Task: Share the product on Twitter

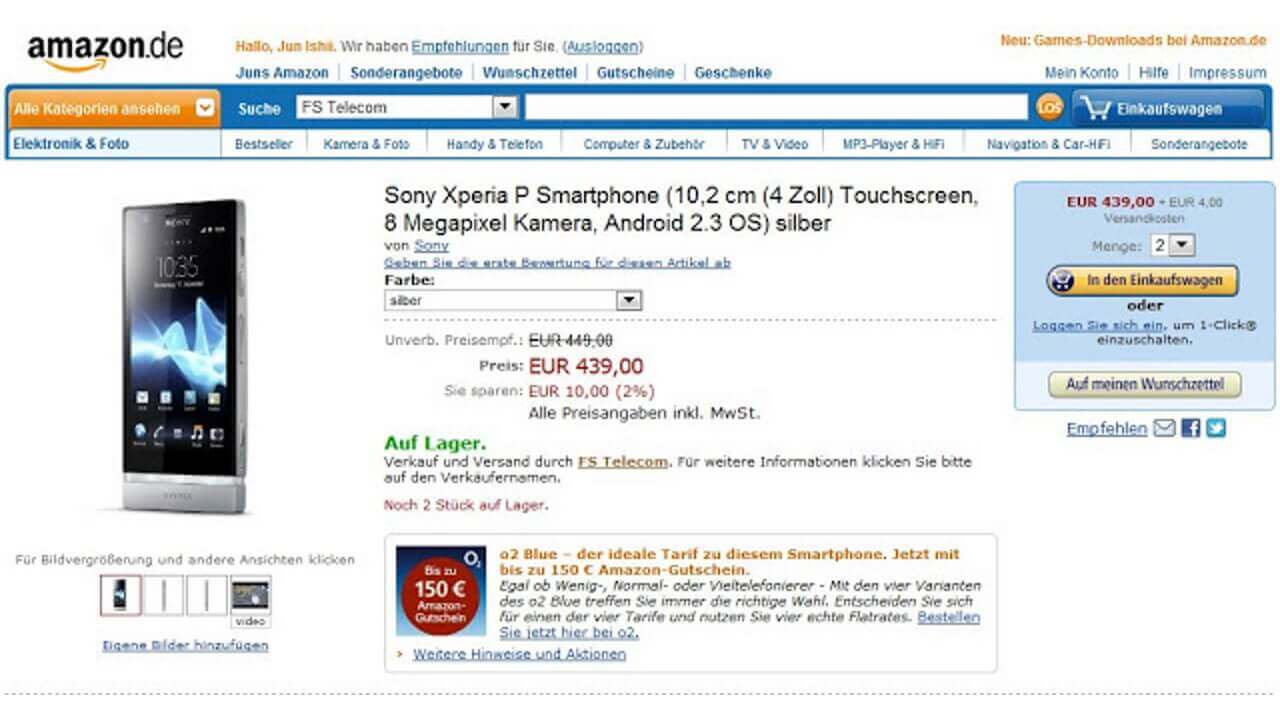Action: (x=1215, y=428)
